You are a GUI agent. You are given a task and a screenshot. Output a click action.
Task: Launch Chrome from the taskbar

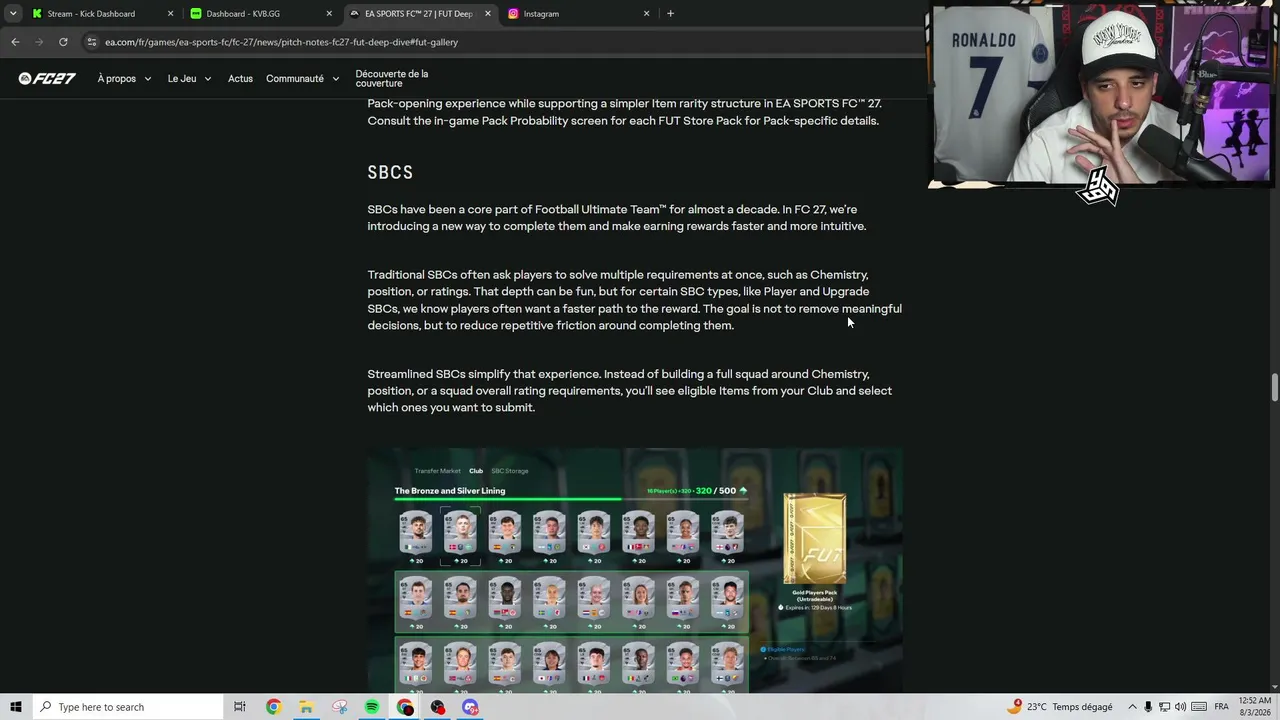(x=273, y=707)
